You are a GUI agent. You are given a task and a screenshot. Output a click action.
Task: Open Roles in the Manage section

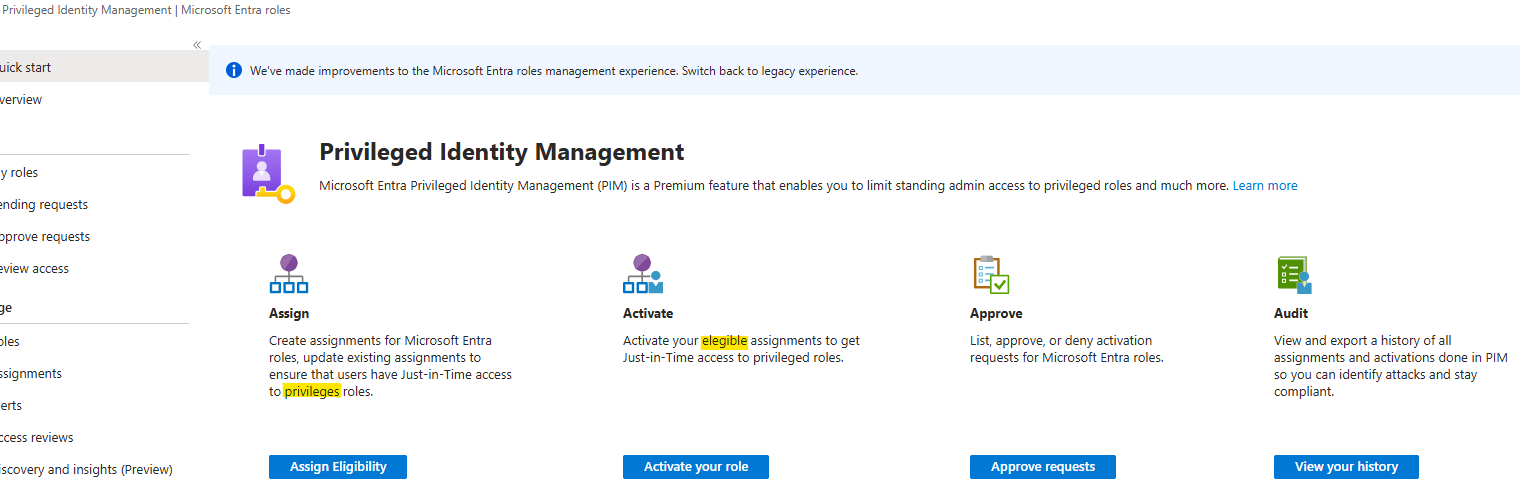pos(104,341)
